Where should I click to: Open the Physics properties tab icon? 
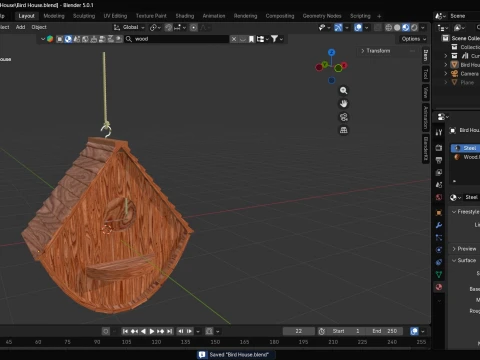tap(439, 250)
